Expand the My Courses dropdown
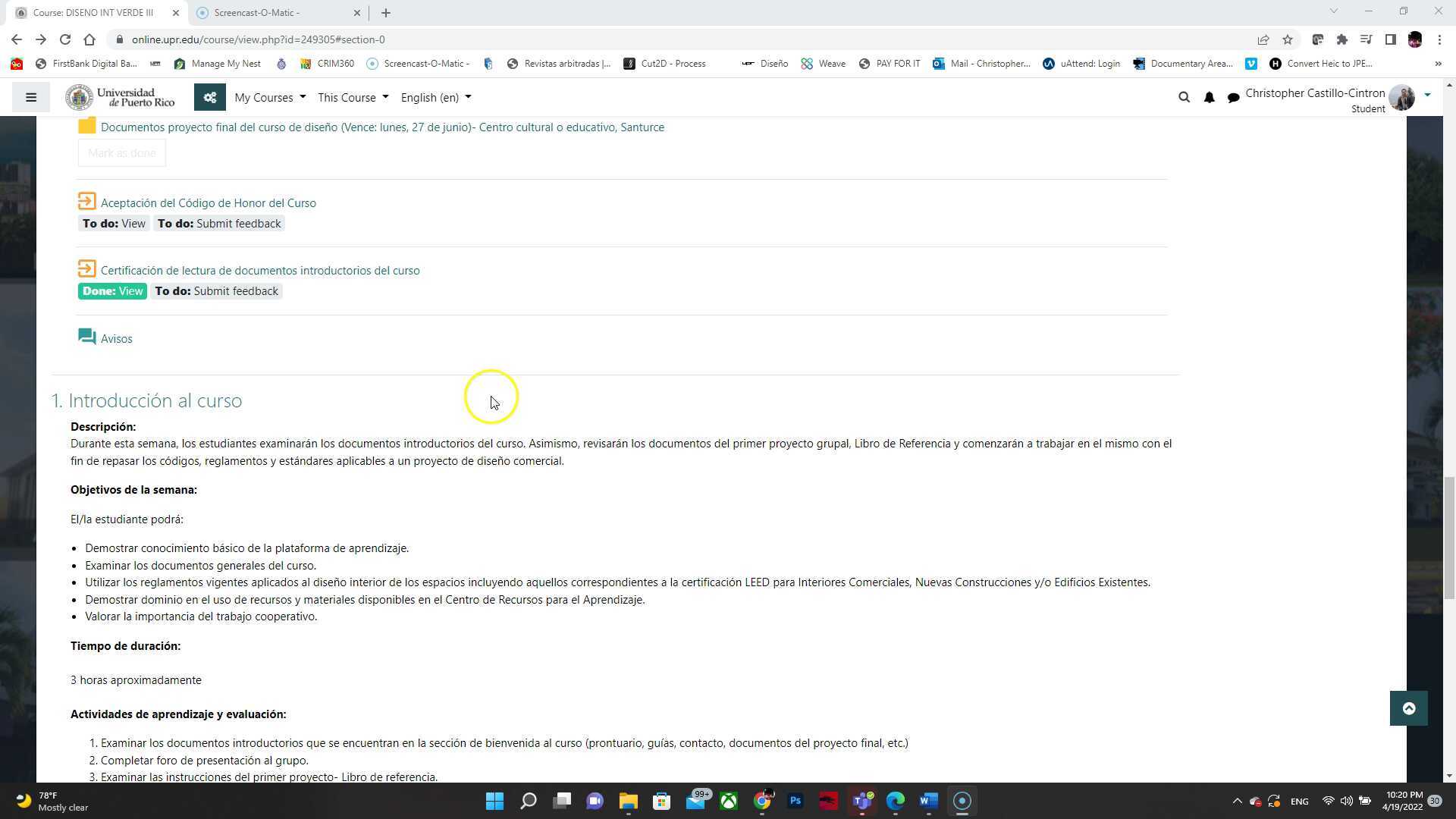 point(270,97)
